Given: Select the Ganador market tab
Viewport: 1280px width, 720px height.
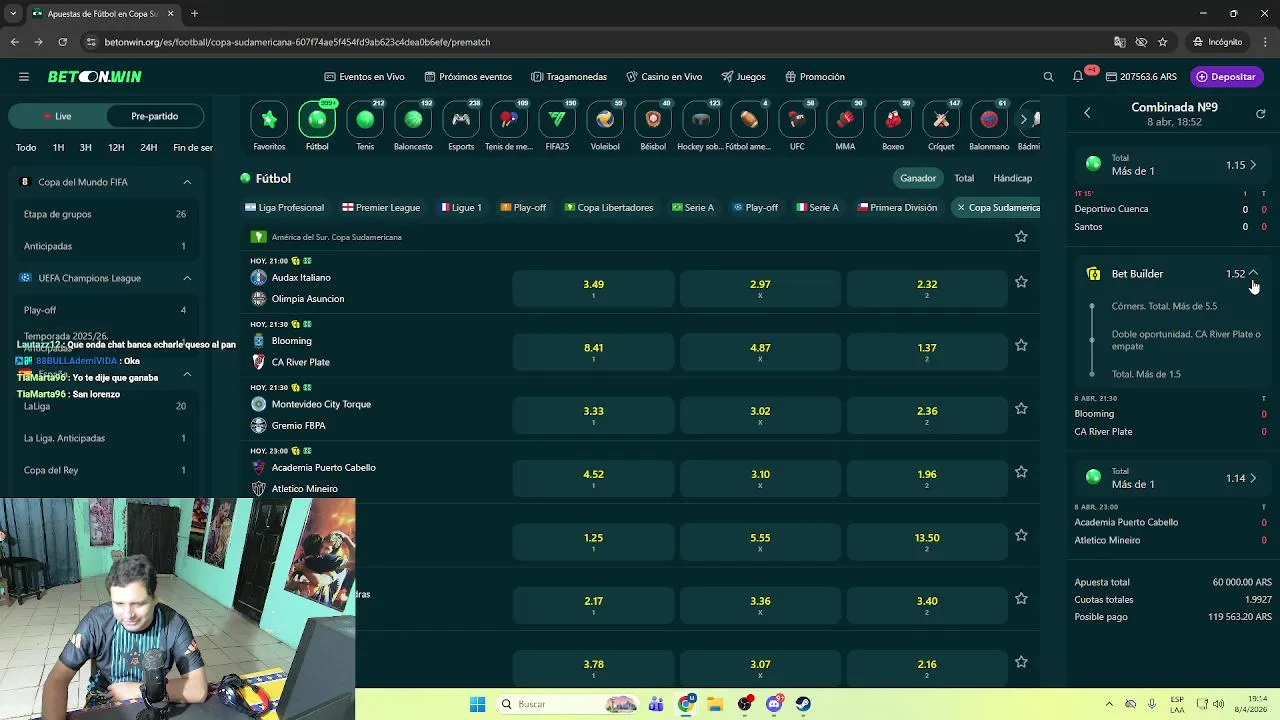Looking at the screenshot, I should (x=918, y=178).
